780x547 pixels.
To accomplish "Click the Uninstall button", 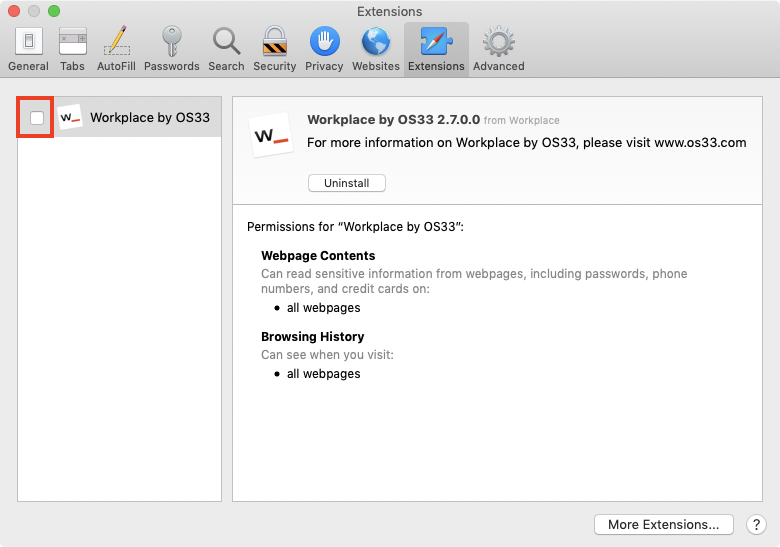I will click(x=347, y=183).
